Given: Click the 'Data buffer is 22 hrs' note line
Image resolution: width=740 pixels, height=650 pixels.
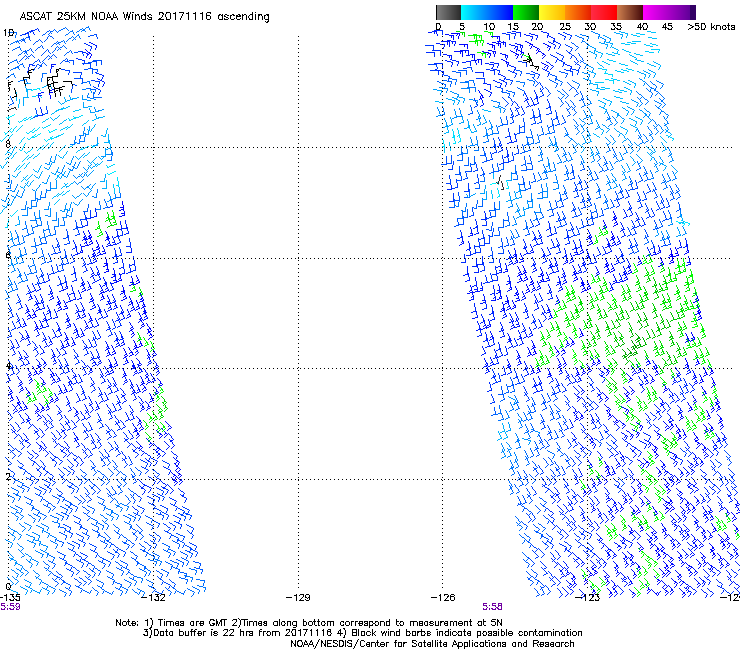Looking at the screenshot, I should [362, 633].
